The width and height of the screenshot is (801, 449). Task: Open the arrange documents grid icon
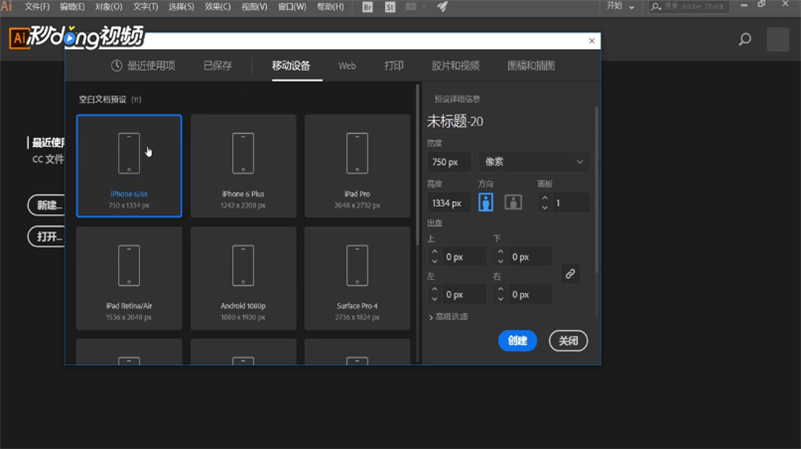[x=411, y=7]
